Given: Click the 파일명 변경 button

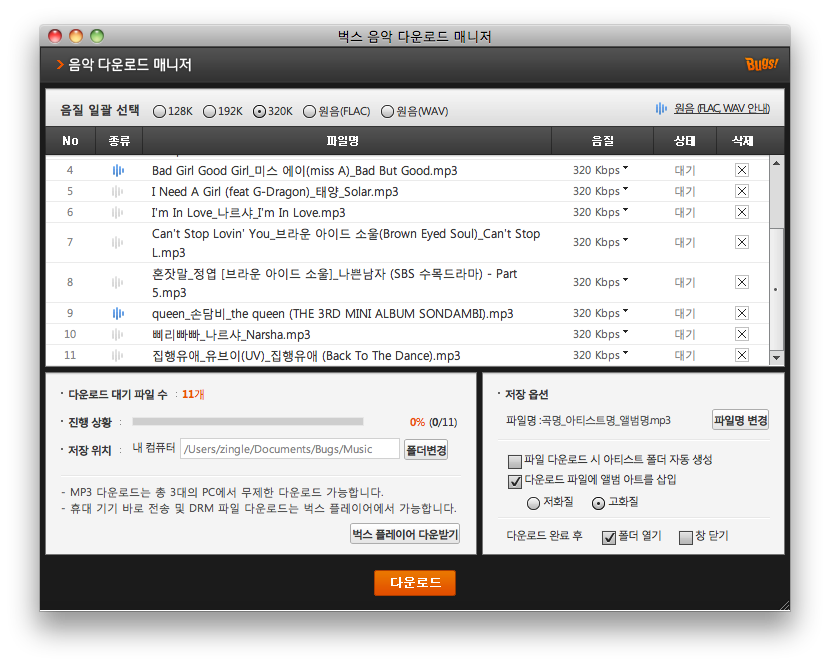Looking at the screenshot, I should coord(741,420).
